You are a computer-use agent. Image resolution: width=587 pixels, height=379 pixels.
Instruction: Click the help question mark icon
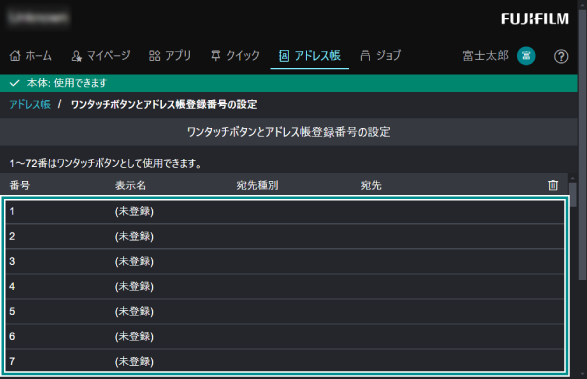[561, 57]
